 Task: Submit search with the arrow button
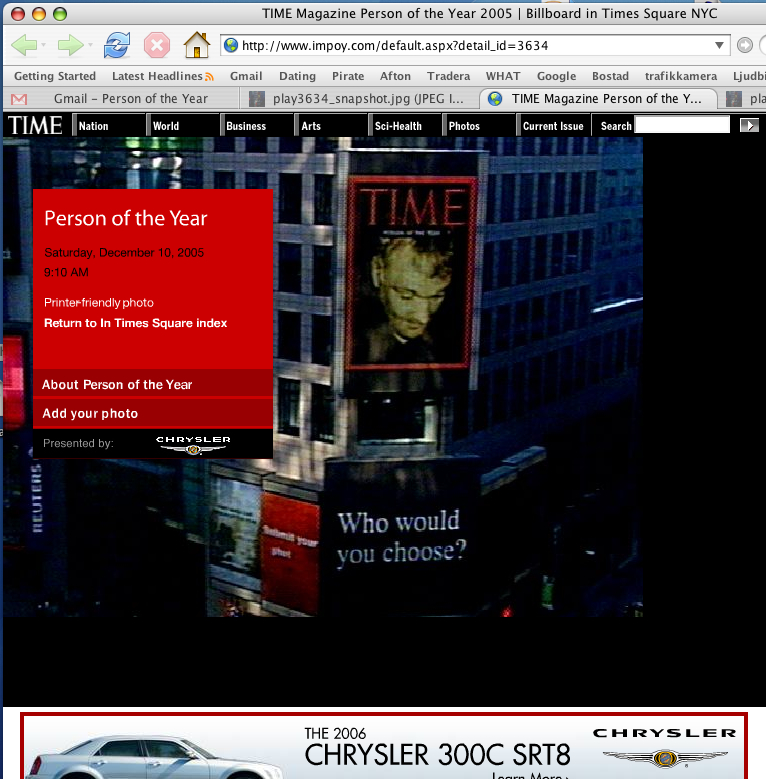[x=749, y=125]
